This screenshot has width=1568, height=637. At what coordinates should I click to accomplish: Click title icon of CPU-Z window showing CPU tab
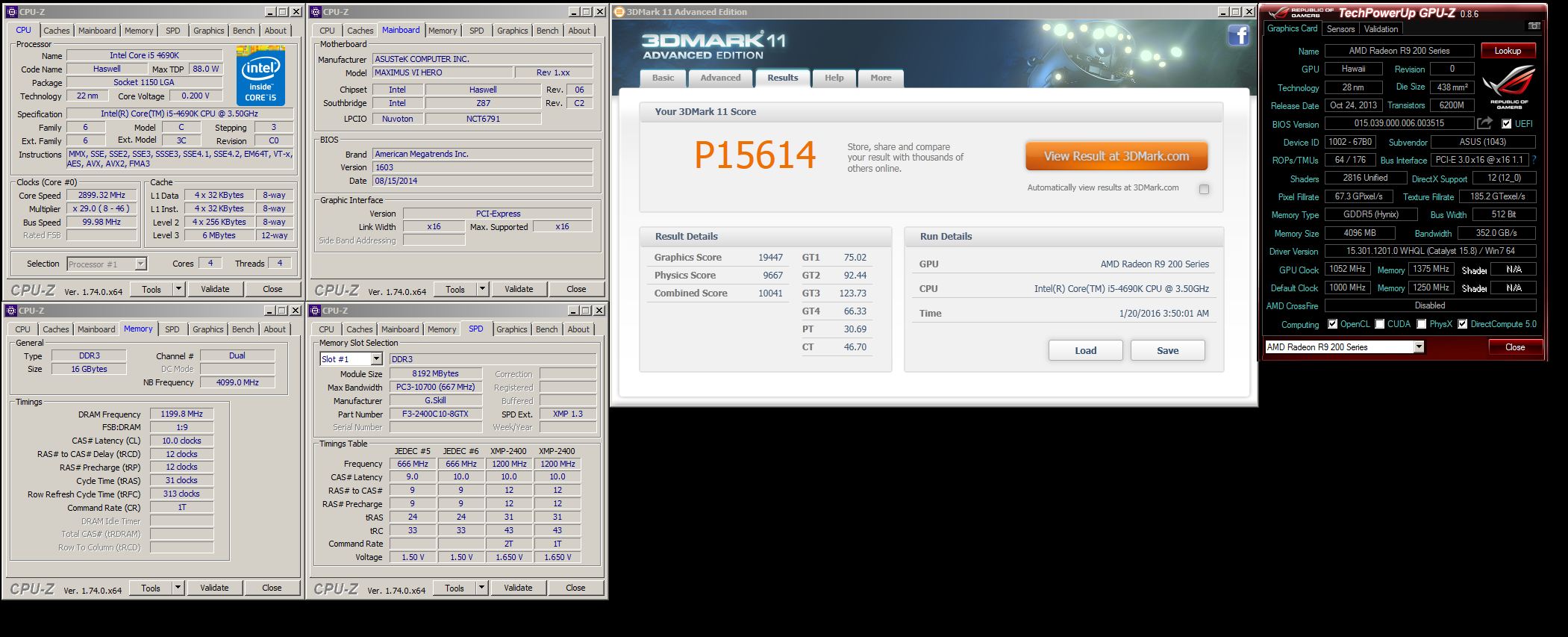11,11
